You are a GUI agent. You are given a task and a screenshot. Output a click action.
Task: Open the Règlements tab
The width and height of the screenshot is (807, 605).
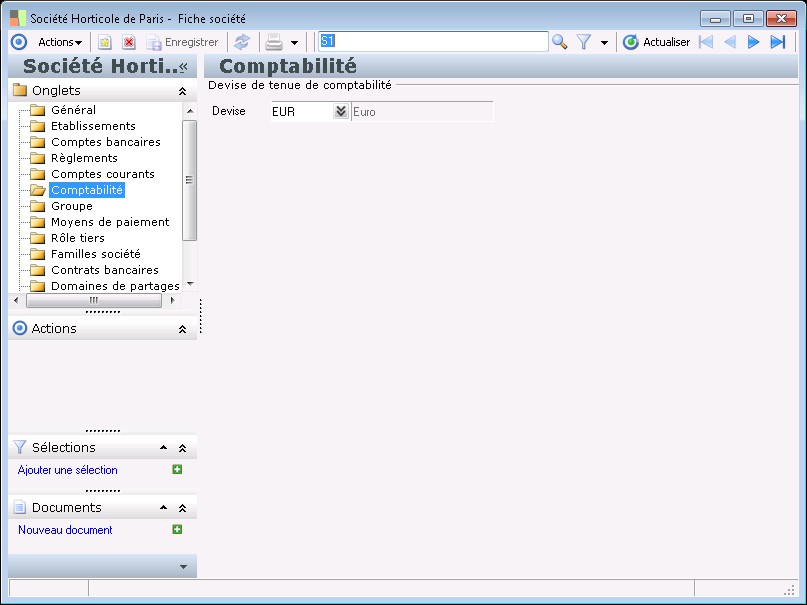84,157
